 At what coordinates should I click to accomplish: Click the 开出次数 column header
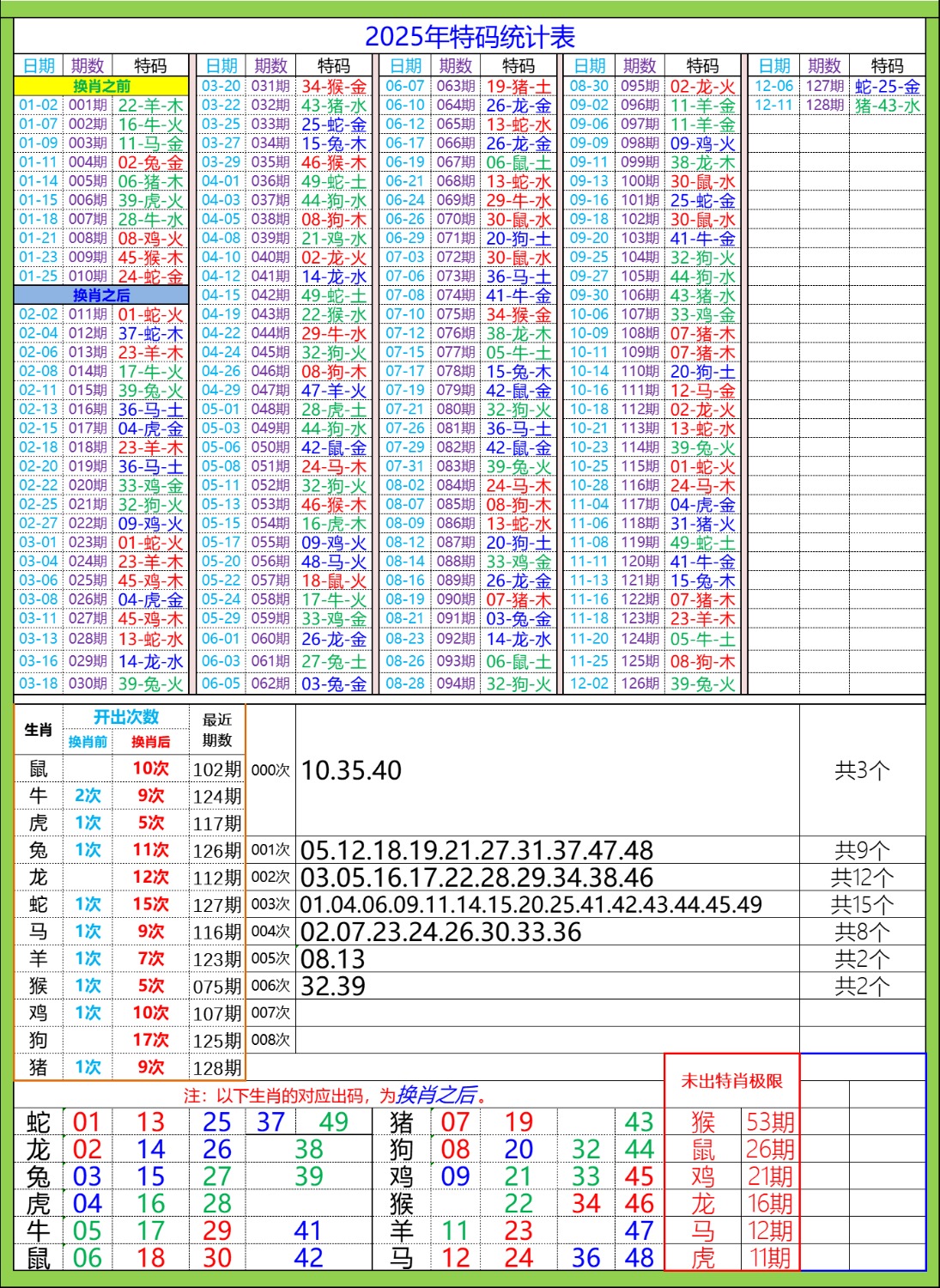click(126, 718)
